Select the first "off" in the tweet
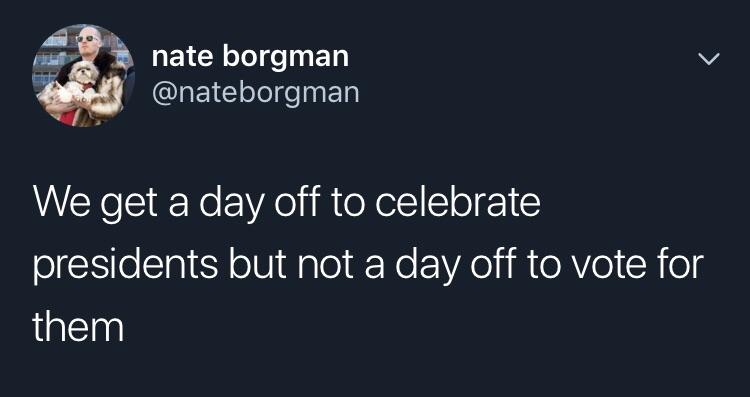The width and height of the screenshot is (750, 397). coord(297,202)
